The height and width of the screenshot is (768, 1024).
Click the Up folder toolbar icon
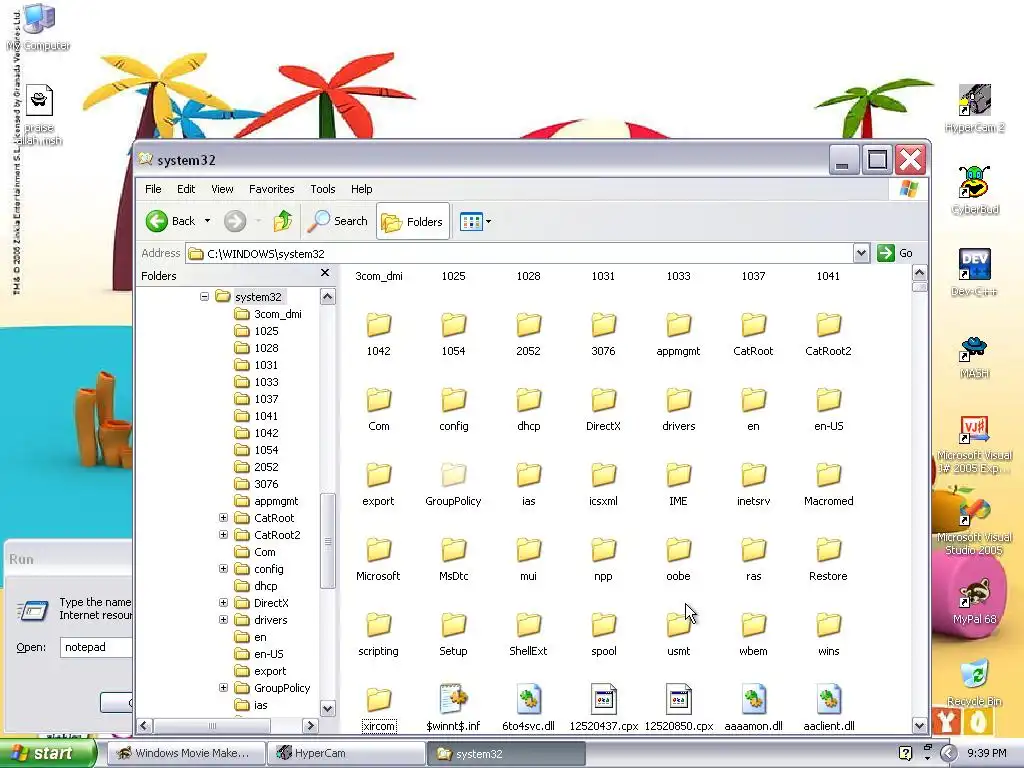click(x=283, y=221)
